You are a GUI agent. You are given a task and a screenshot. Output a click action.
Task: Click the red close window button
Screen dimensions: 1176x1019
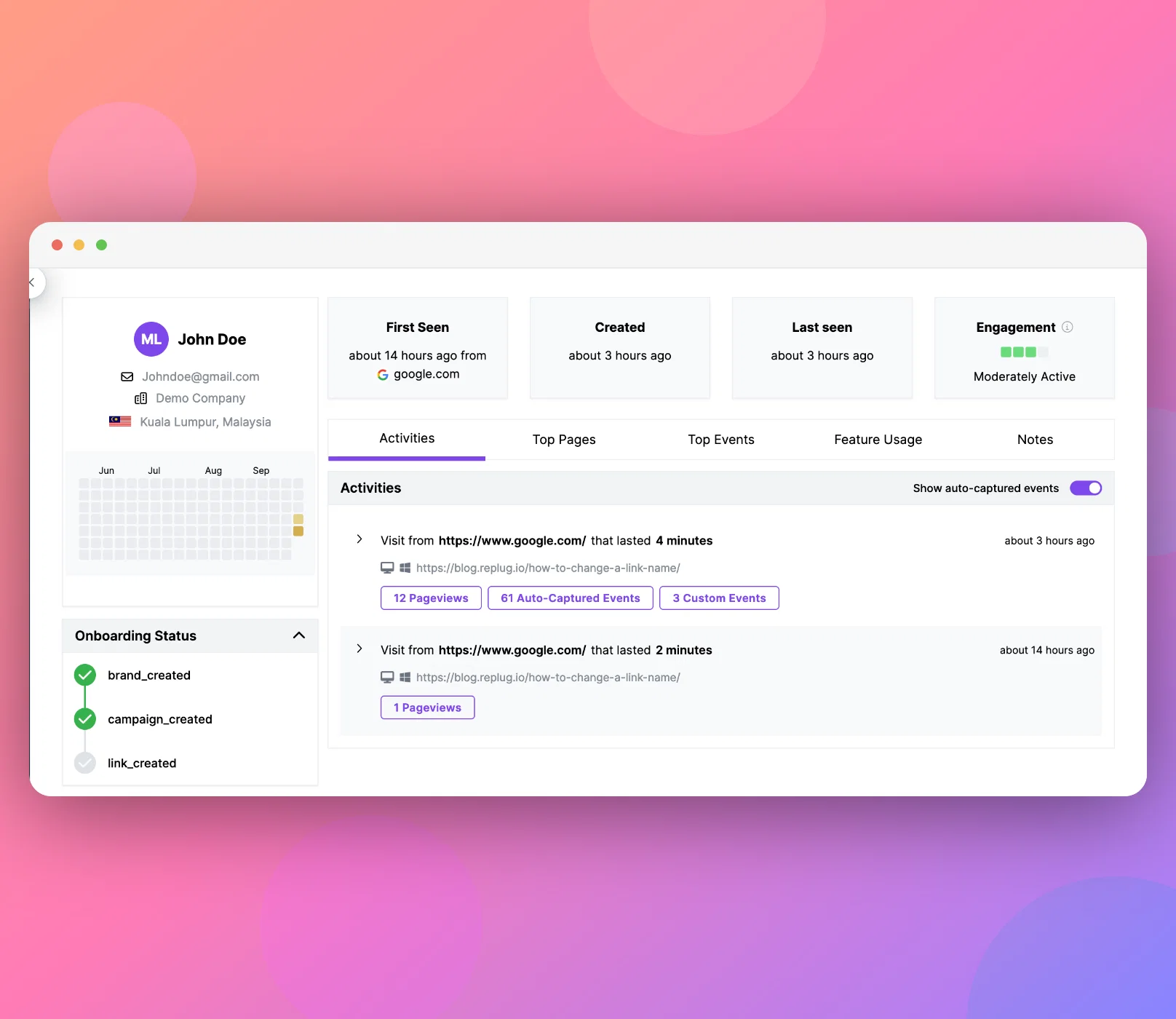pyautogui.click(x=57, y=245)
